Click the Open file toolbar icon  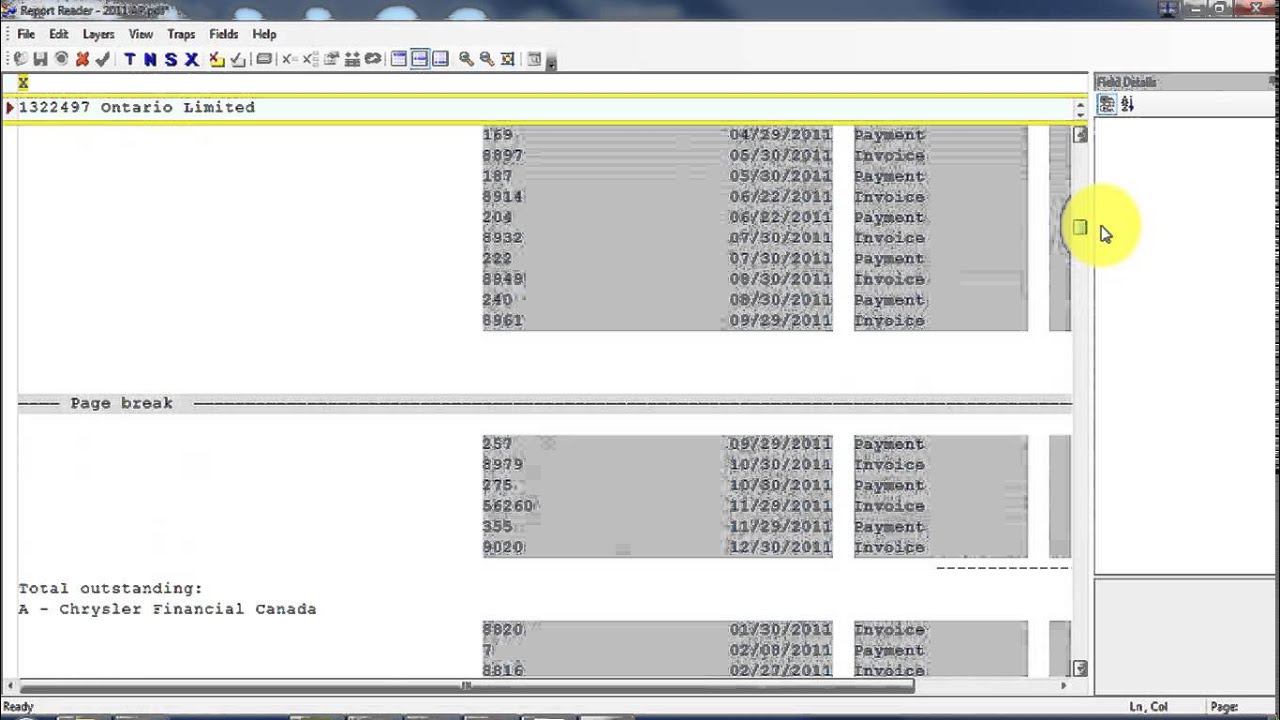[20, 59]
